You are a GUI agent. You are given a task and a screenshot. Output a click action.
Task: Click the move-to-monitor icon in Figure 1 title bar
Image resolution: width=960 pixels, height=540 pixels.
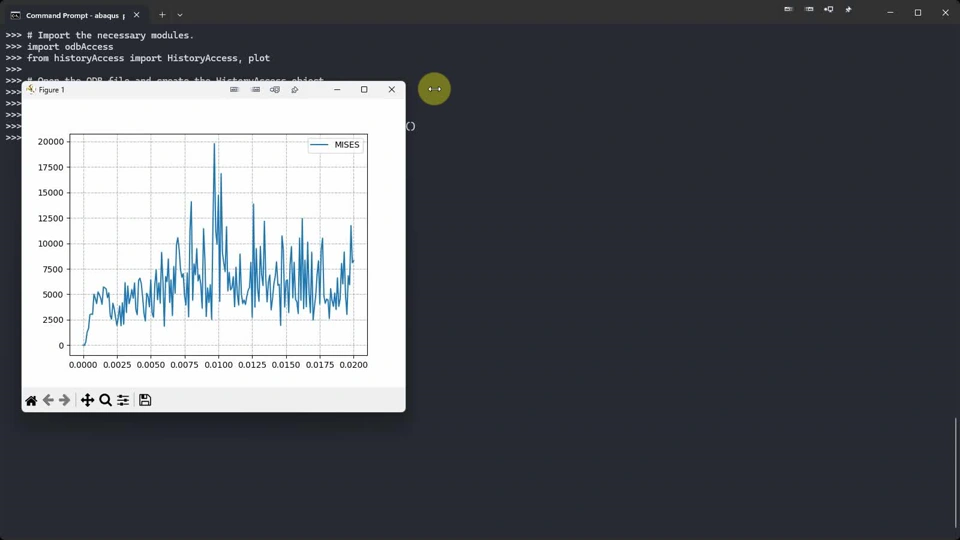coord(275,89)
